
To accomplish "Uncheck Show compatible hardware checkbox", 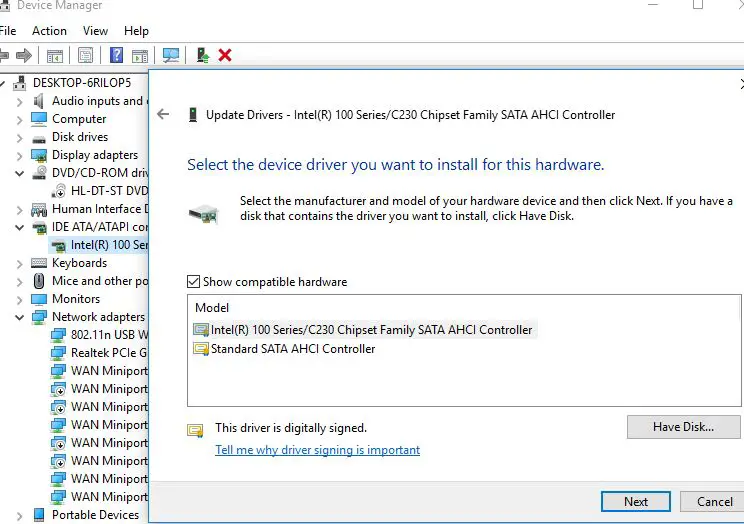I will (193, 281).
